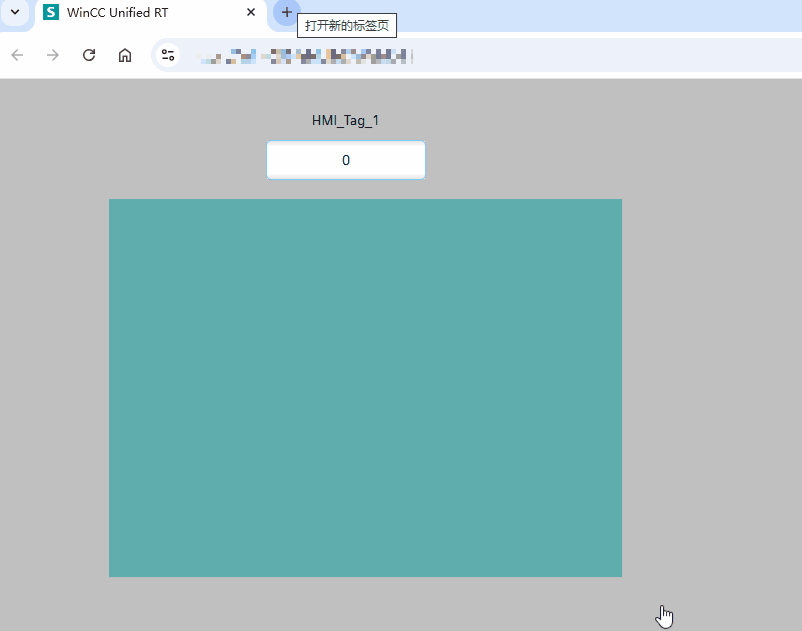Click gray background right of teal rectangle
802x631 pixels.
[x=710, y=388]
